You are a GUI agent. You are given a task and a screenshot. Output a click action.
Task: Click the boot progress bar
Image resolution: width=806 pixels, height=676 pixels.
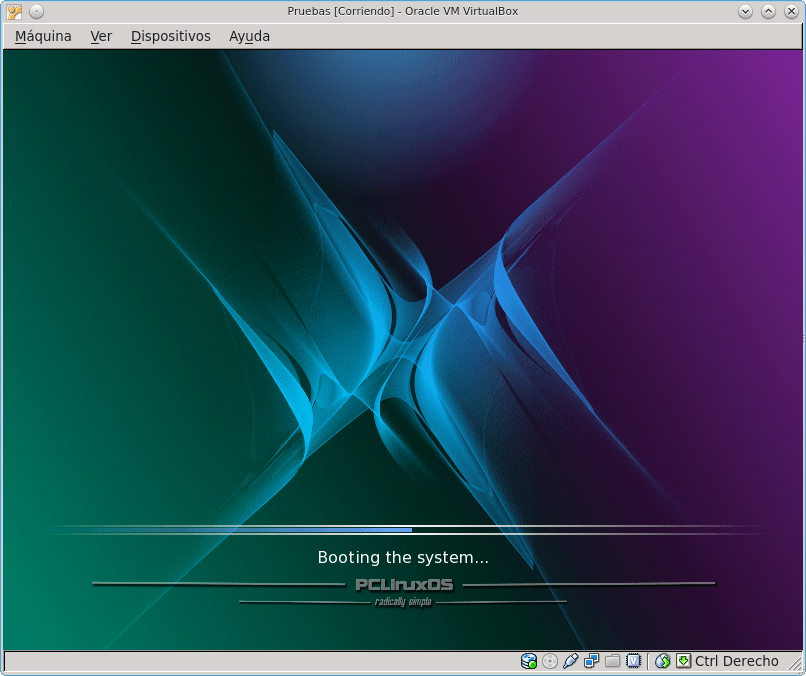[x=408, y=529]
